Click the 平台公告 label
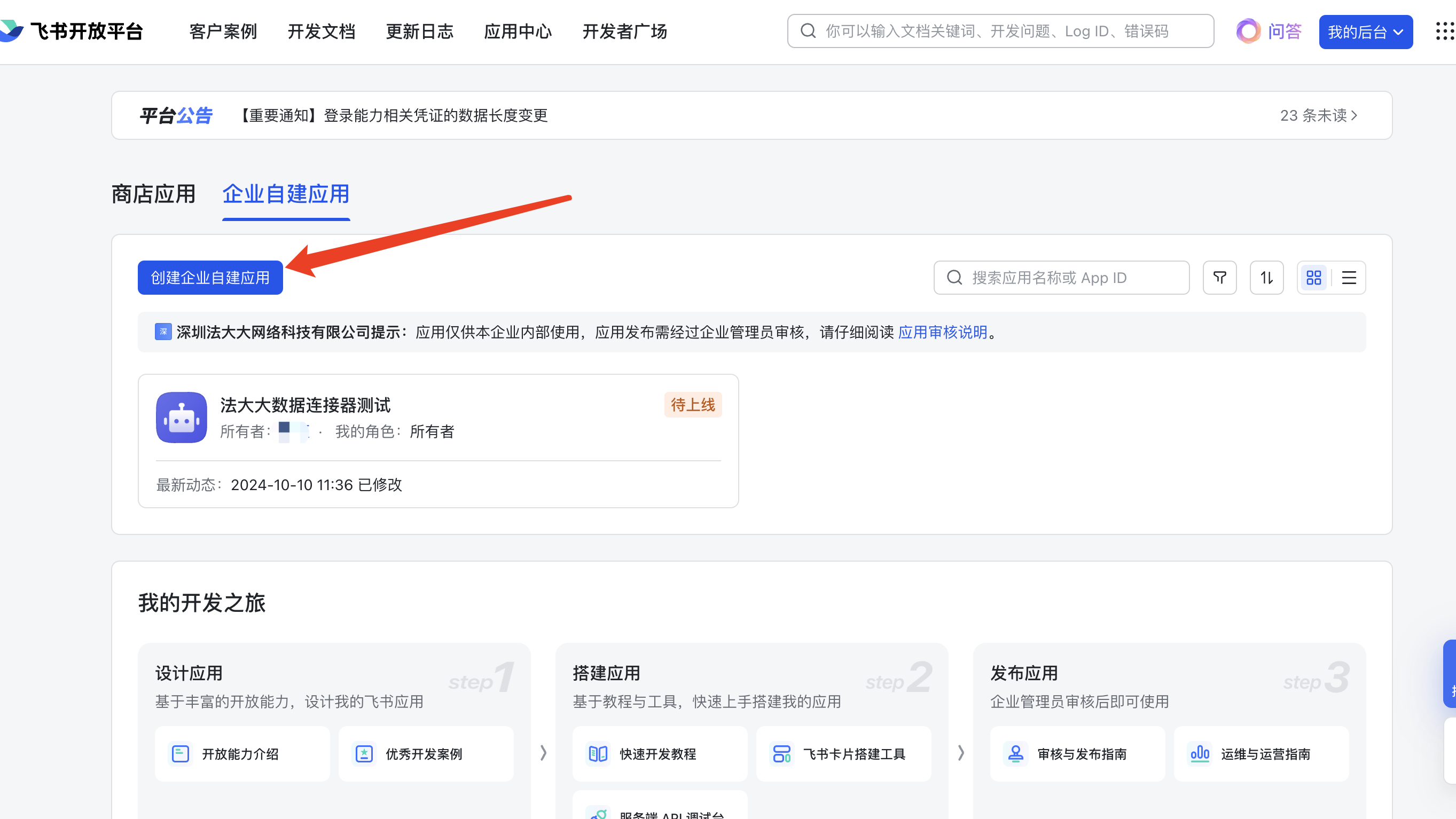The width and height of the screenshot is (1456, 819). 176,116
